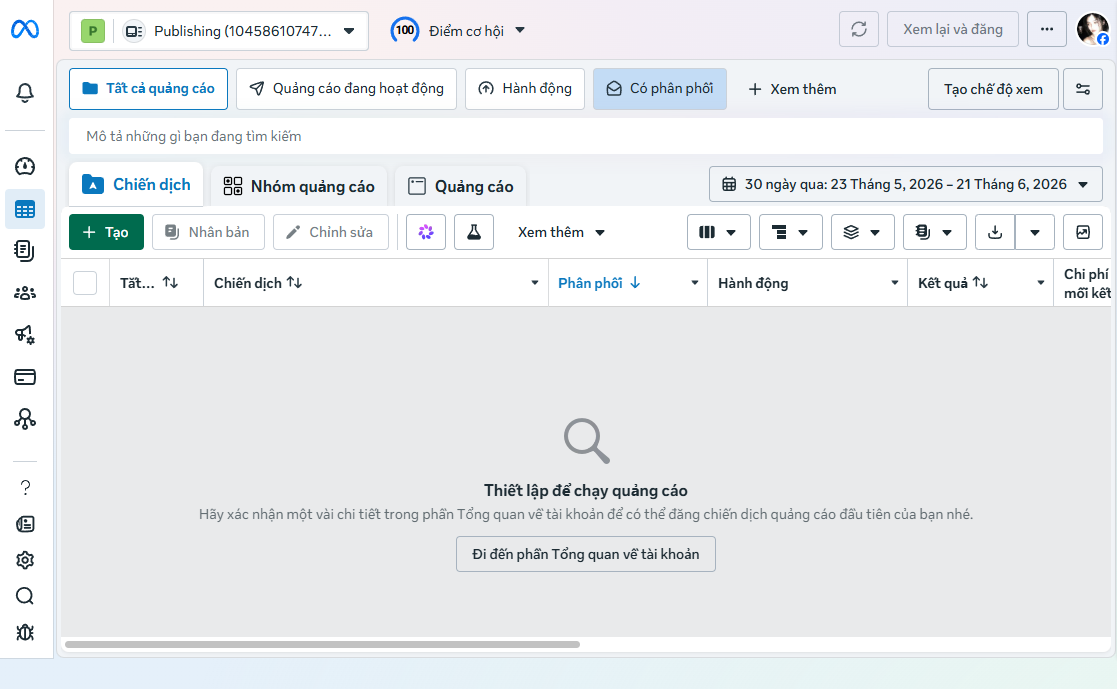The image size is (1117, 689).
Task: Open Audiences people icon in sidebar
Action: (x=25, y=293)
